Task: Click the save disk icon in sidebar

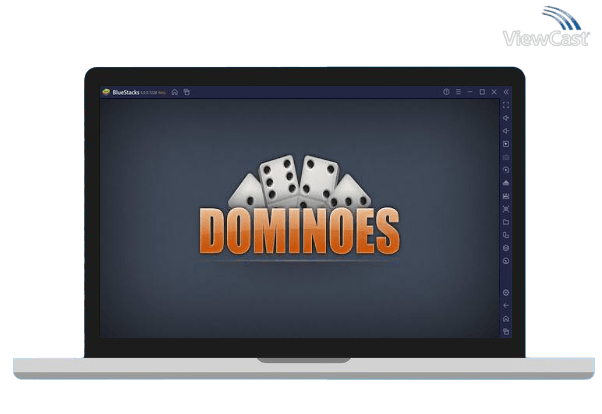Action: (506, 196)
